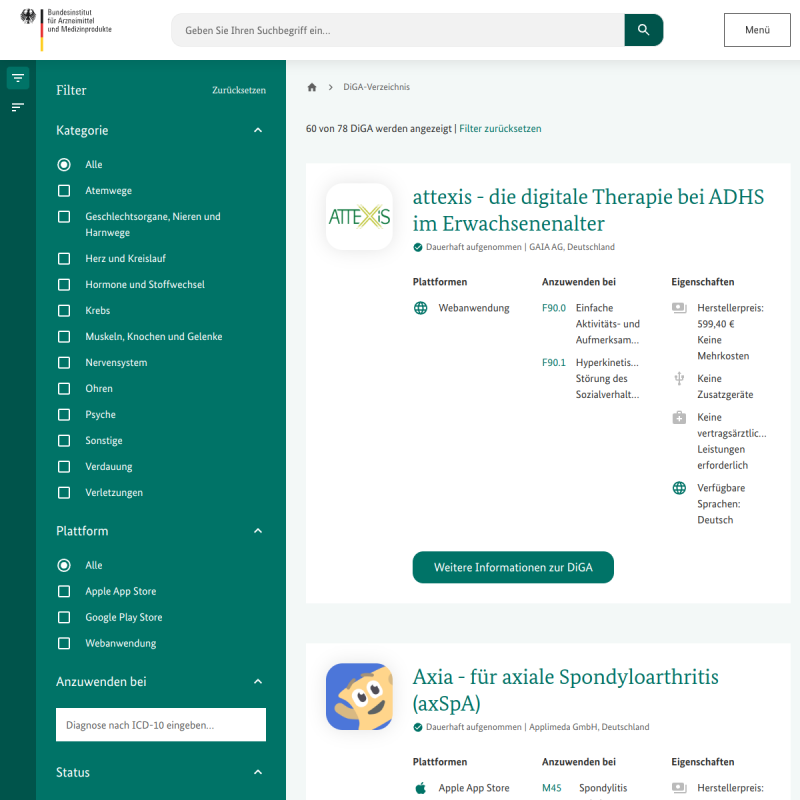
Task: Click the Zusatzgeräte USB icon
Action: [x=679, y=379]
